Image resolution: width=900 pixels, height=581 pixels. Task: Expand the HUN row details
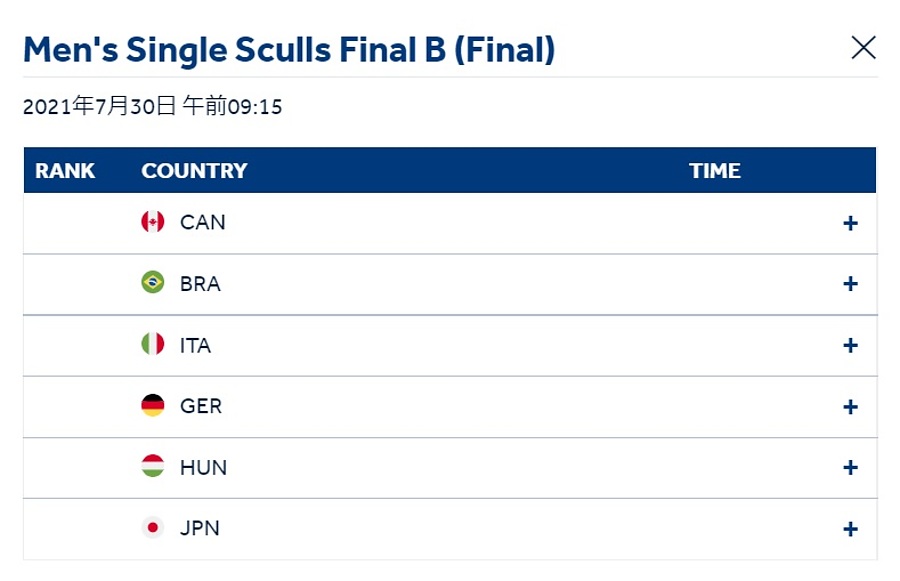coord(850,467)
